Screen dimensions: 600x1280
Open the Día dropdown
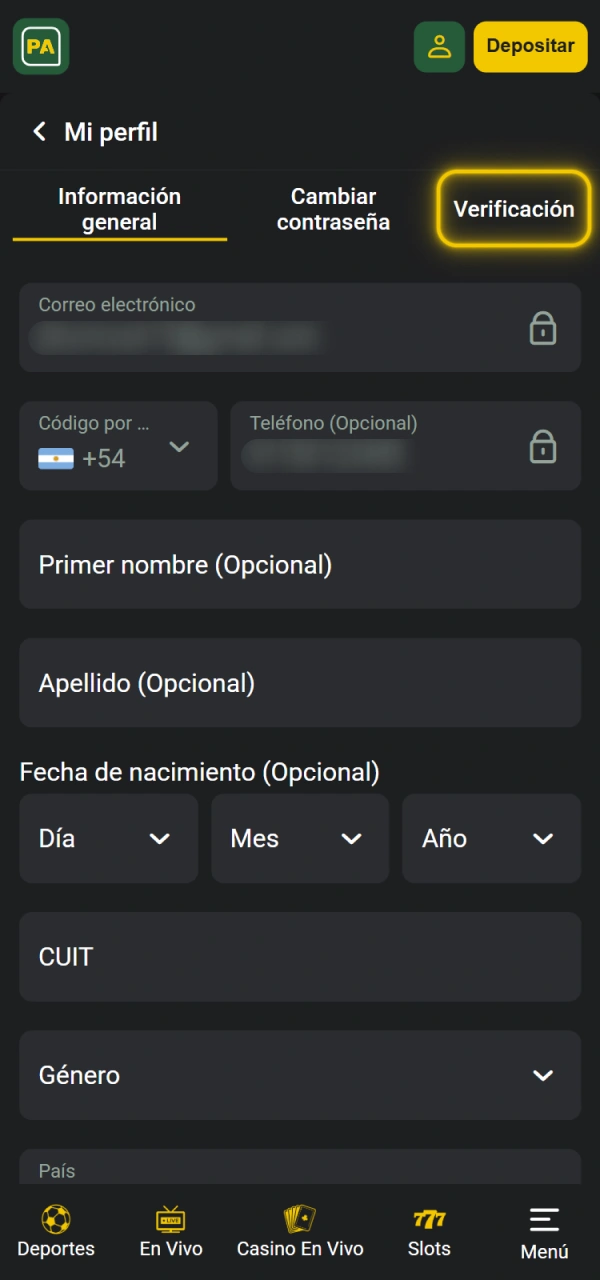pyautogui.click(x=108, y=838)
